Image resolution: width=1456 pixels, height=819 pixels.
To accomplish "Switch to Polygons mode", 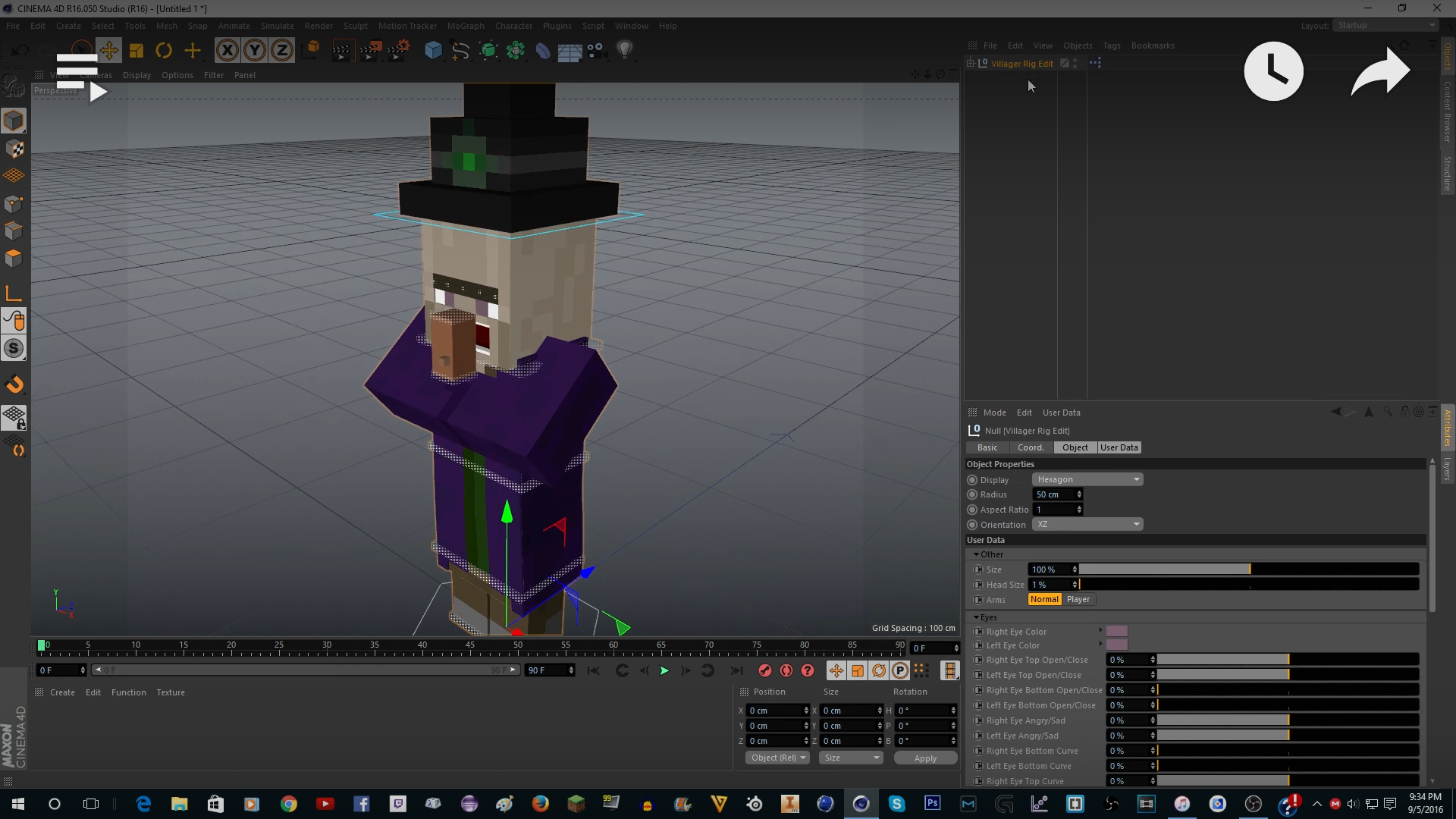I will click(x=14, y=258).
